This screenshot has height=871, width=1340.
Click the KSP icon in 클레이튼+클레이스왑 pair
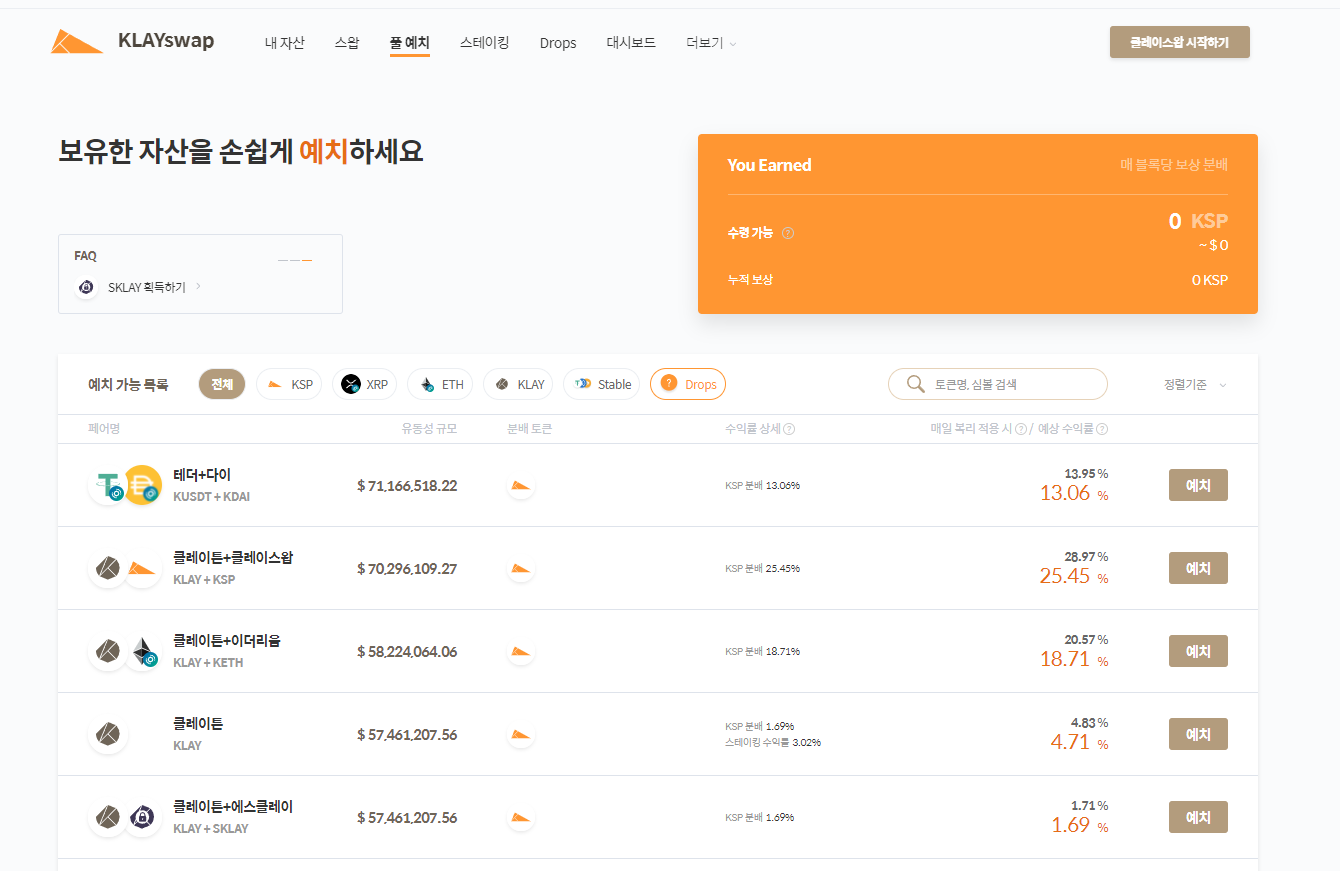[x=143, y=568]
